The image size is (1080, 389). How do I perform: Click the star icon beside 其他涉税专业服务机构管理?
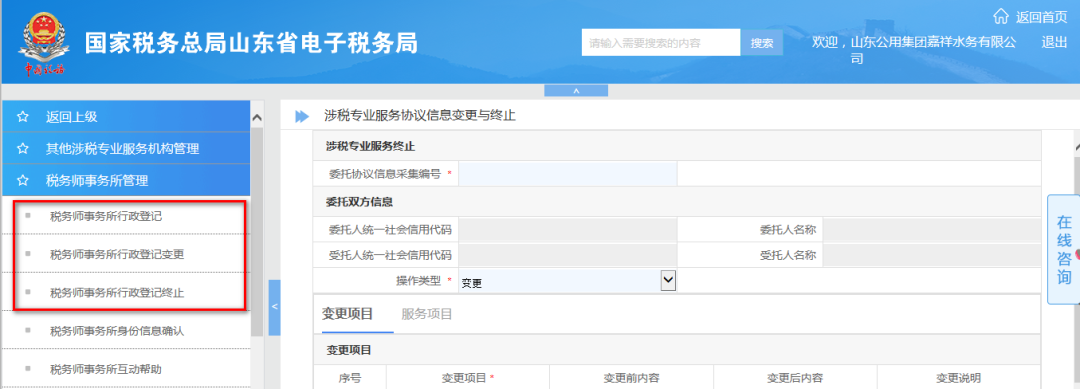tap(23, 149)
